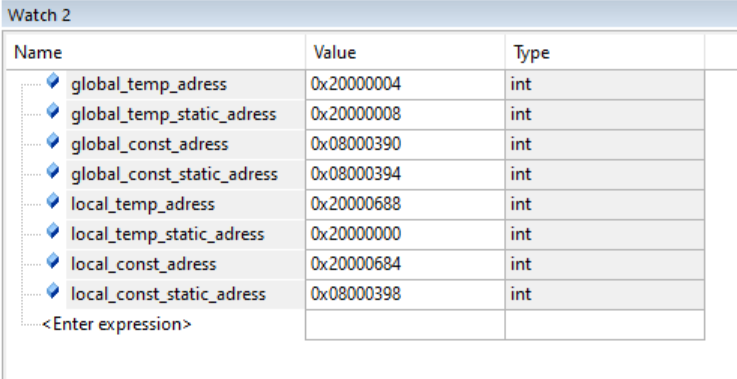Click value 0x08000394
Screen dimensions: 737x379
coord(356,175)
